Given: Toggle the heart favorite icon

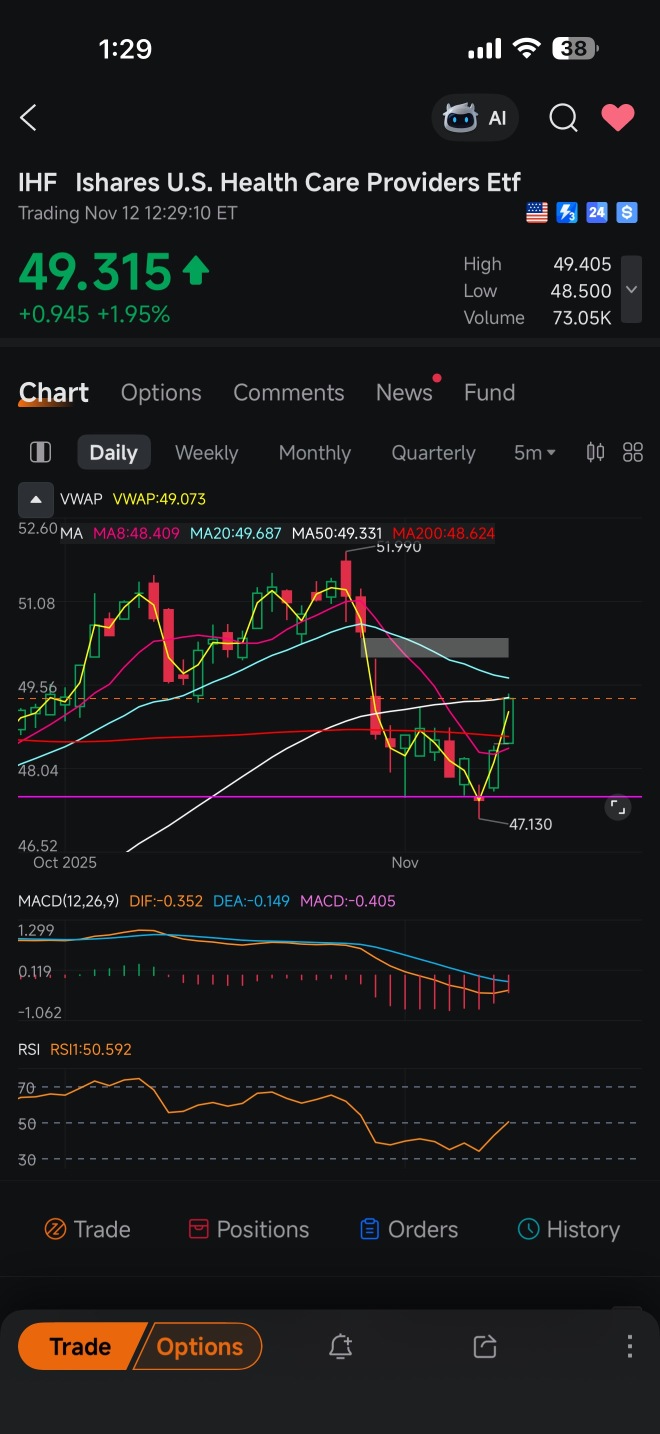Looking at the screenshot, I should point(617,118).
